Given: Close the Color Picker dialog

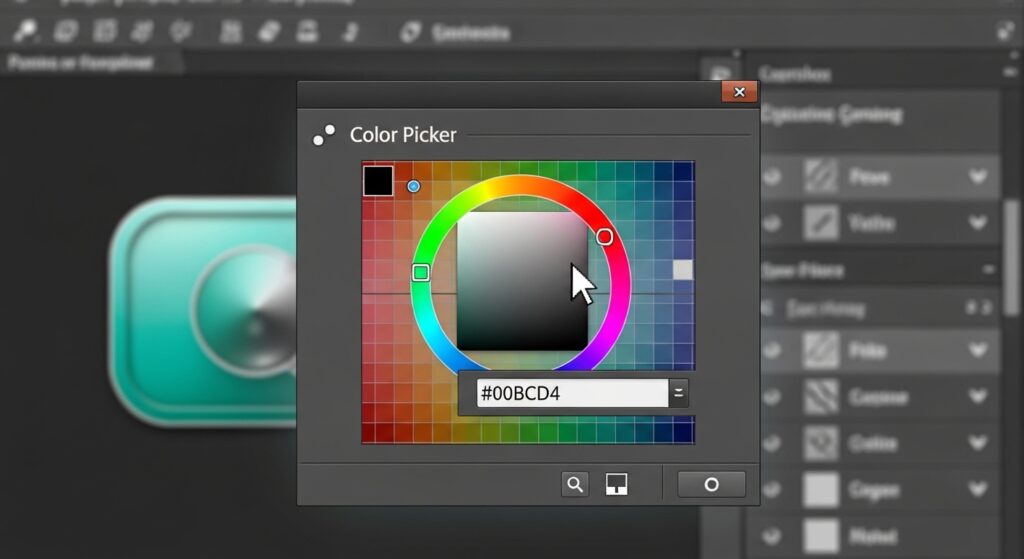Looking at the screenshot, I should point(739,92).
